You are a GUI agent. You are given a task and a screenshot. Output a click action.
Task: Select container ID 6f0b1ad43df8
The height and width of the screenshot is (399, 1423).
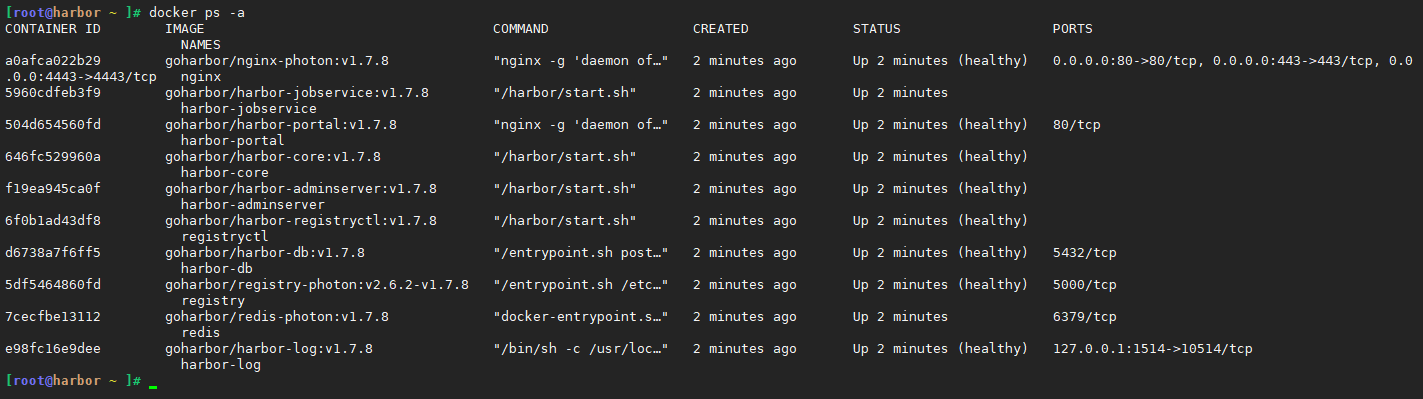[53, 221]
